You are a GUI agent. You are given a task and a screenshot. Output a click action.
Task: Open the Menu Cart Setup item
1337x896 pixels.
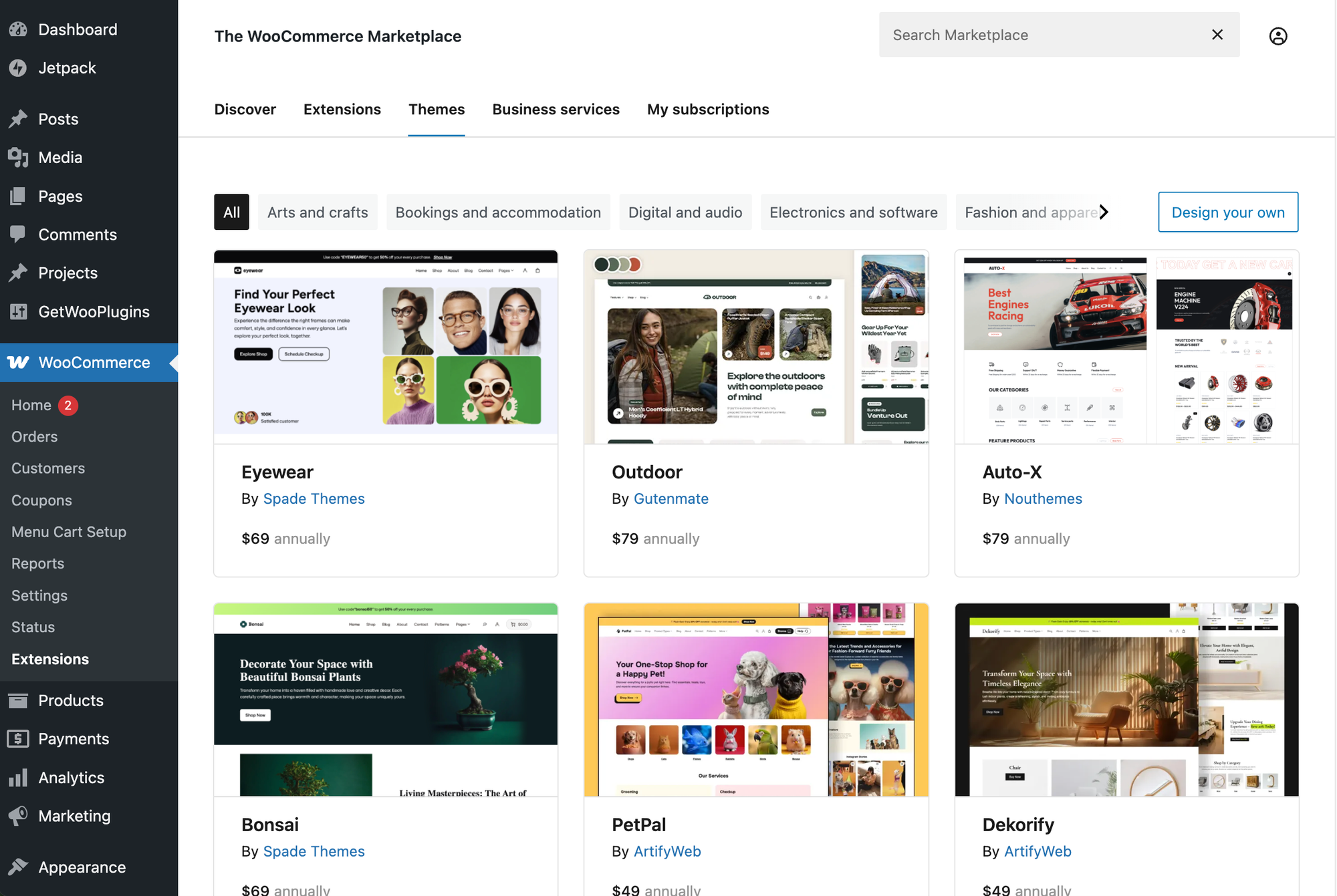tap(69, 532)
